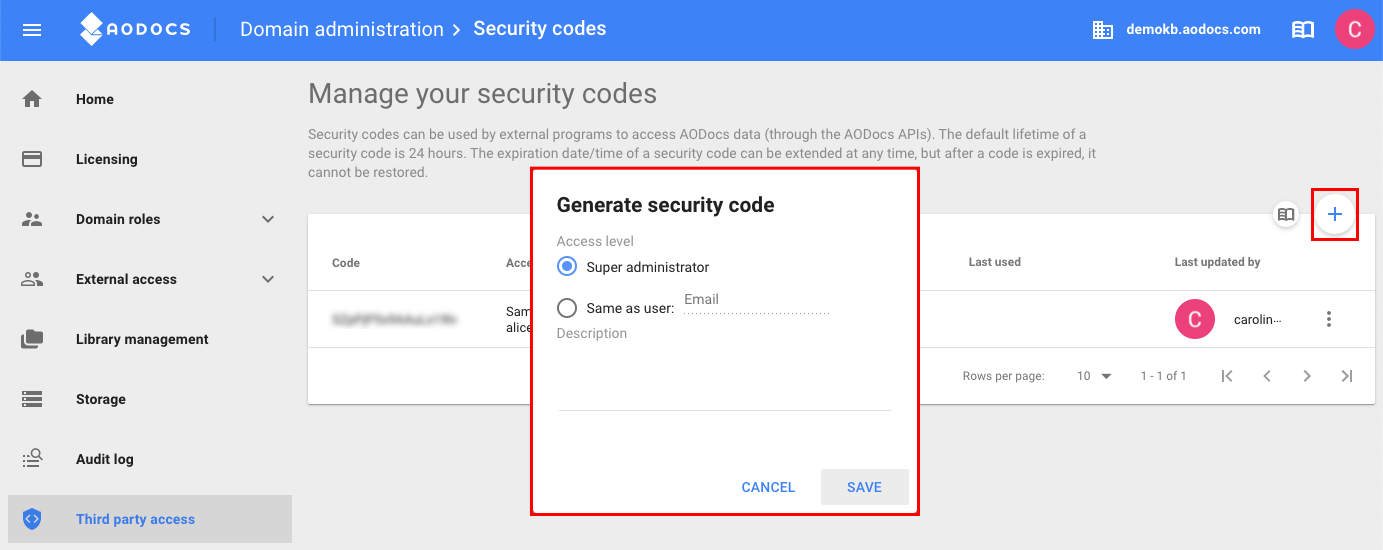The image size is (1383, 550).
Task: Select the Same as user radio button
Action: [x=567, y=308]
